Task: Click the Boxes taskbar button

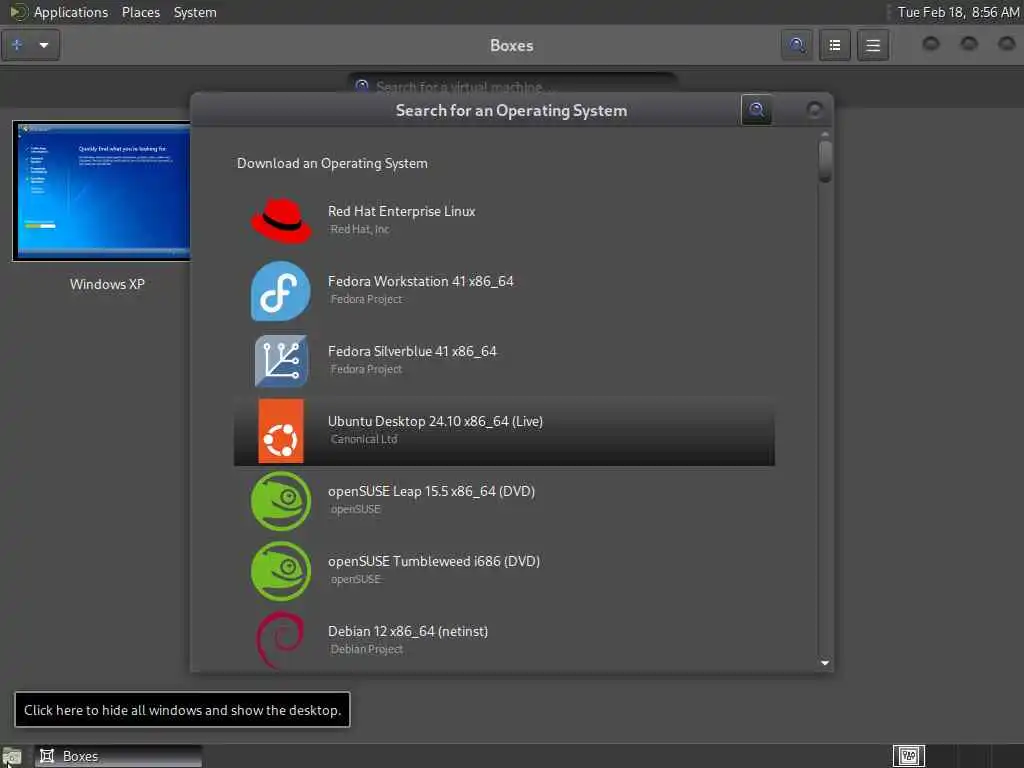Action: [118, 756]
